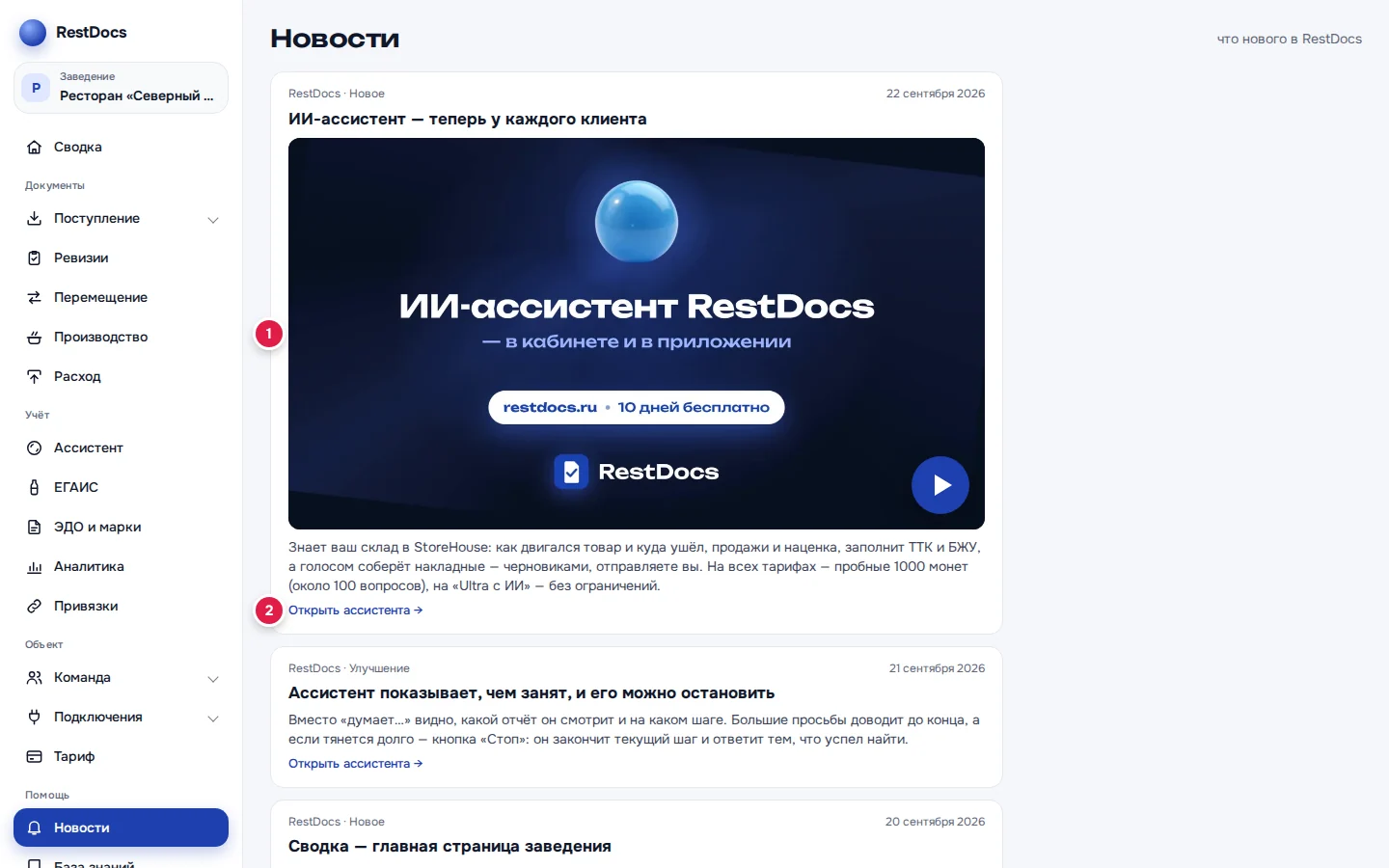Click the Команда people icon
1389x868 pixels.
pyautogui.click(x=35, y=678)
